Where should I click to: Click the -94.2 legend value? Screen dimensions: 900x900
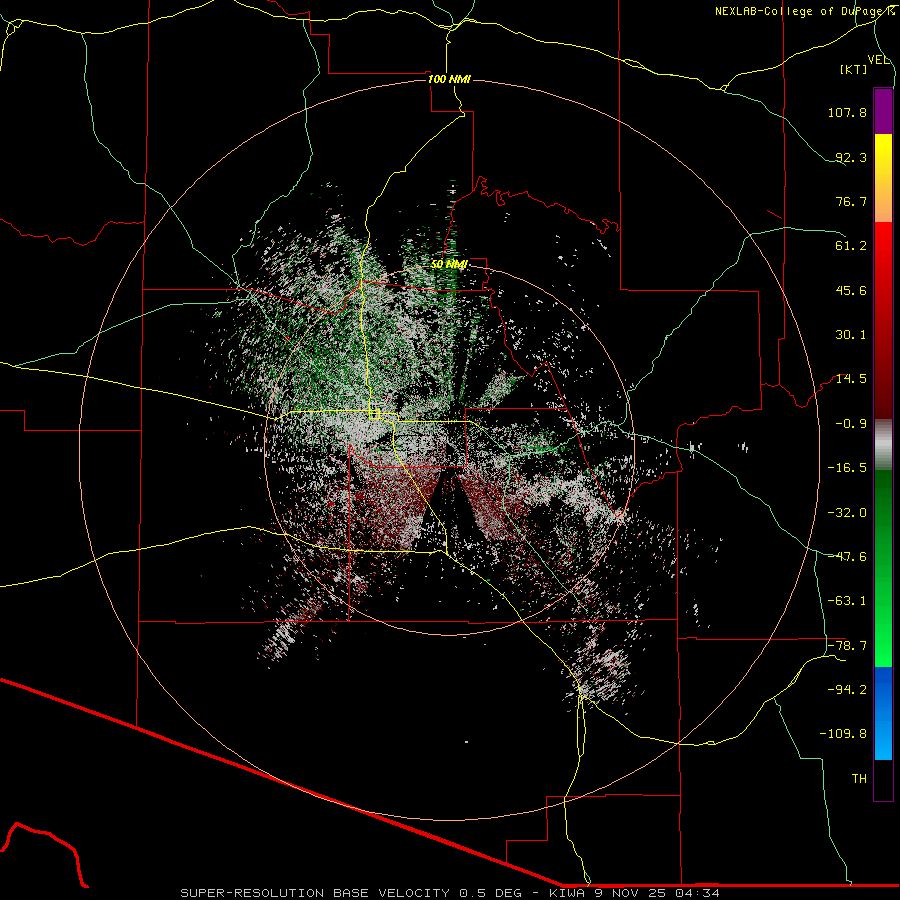[847, 690]
